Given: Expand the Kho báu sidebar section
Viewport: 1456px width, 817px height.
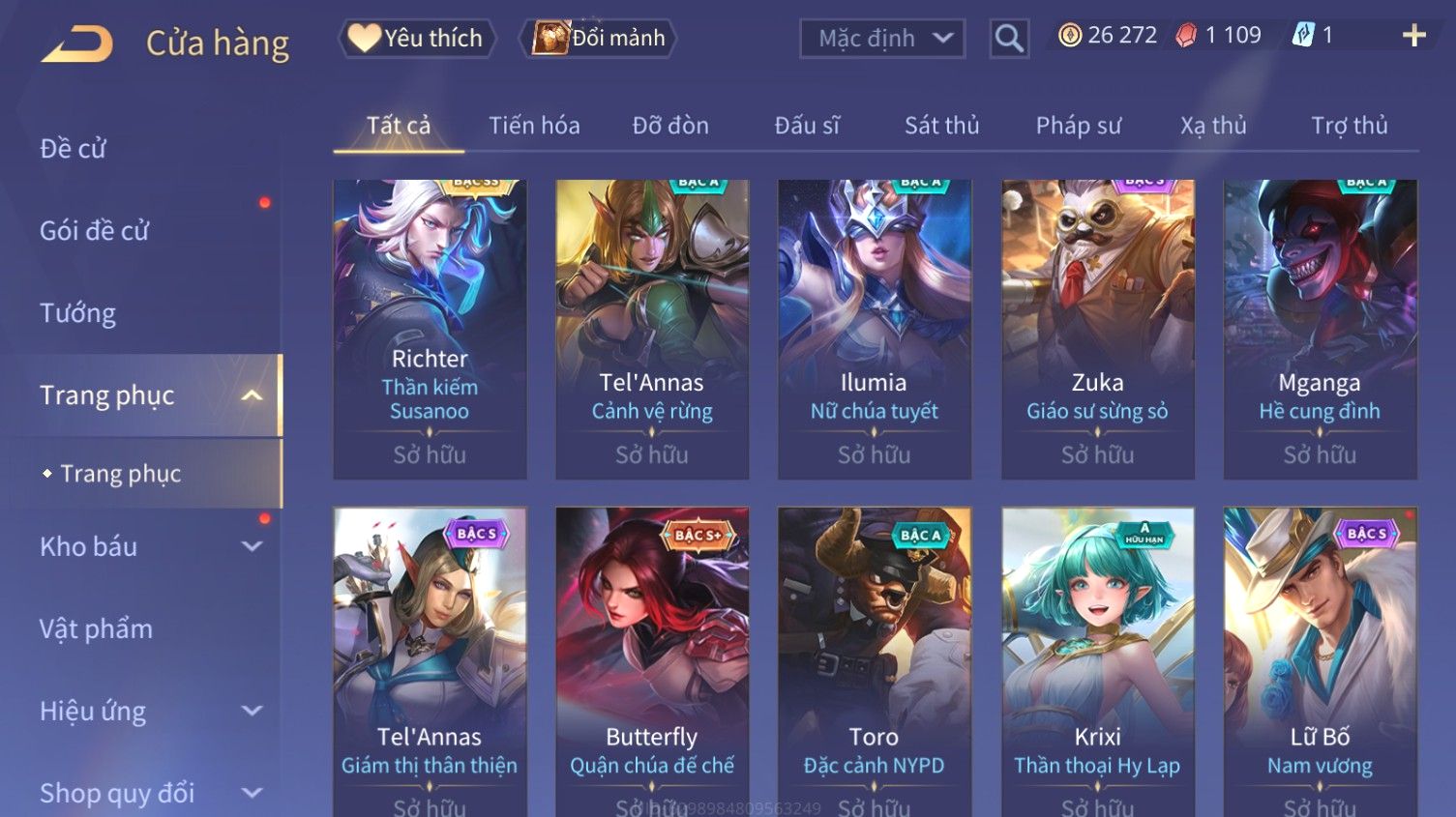Looking at the screenshot, I should point(252,546).
